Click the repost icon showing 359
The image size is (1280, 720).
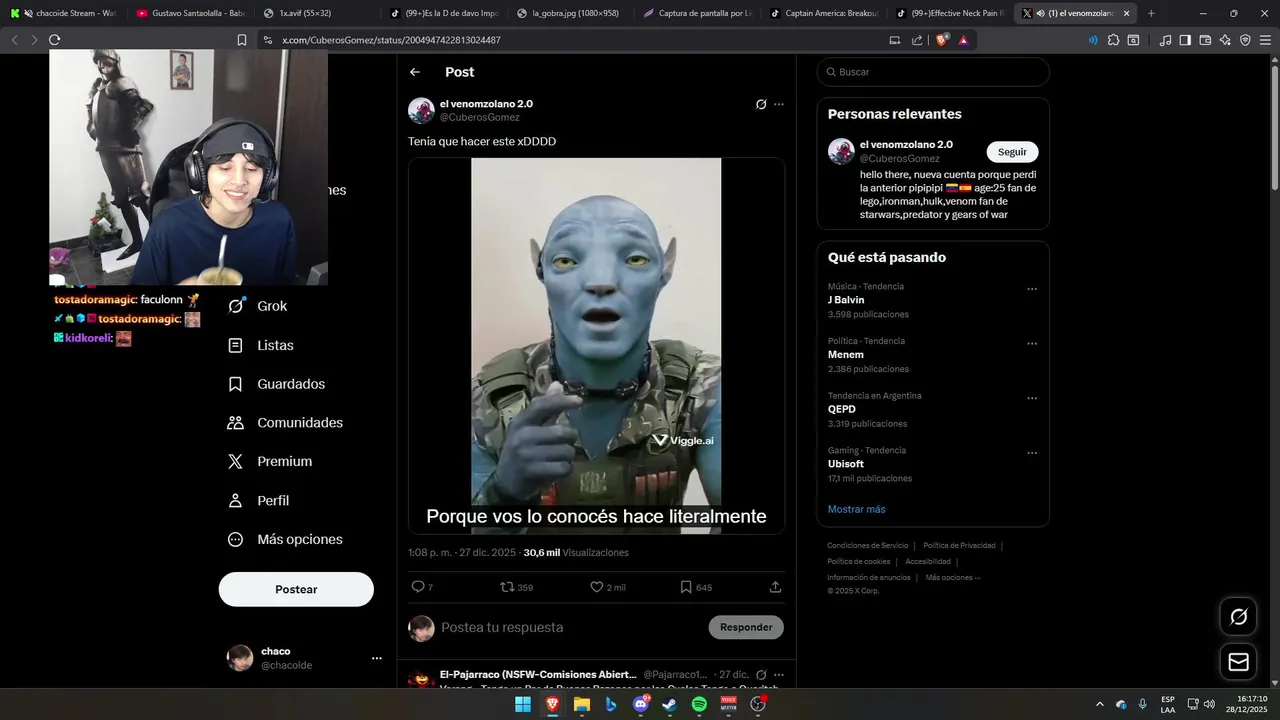517,587
